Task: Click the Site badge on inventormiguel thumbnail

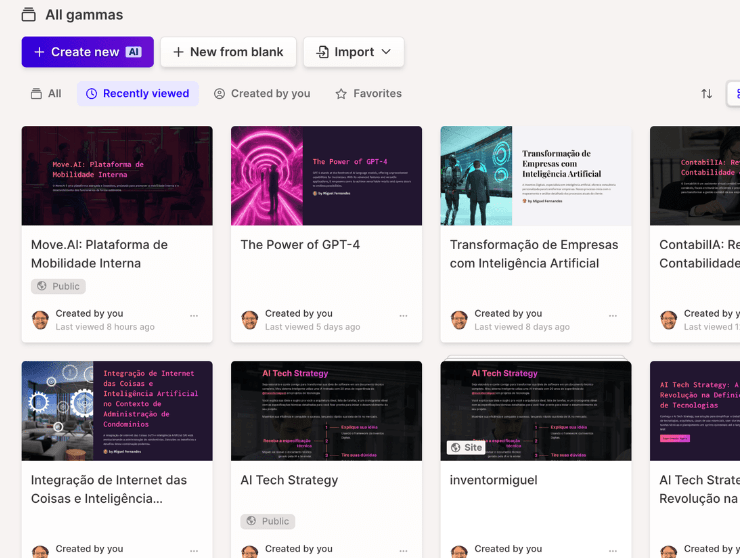Action: (466, 447)
